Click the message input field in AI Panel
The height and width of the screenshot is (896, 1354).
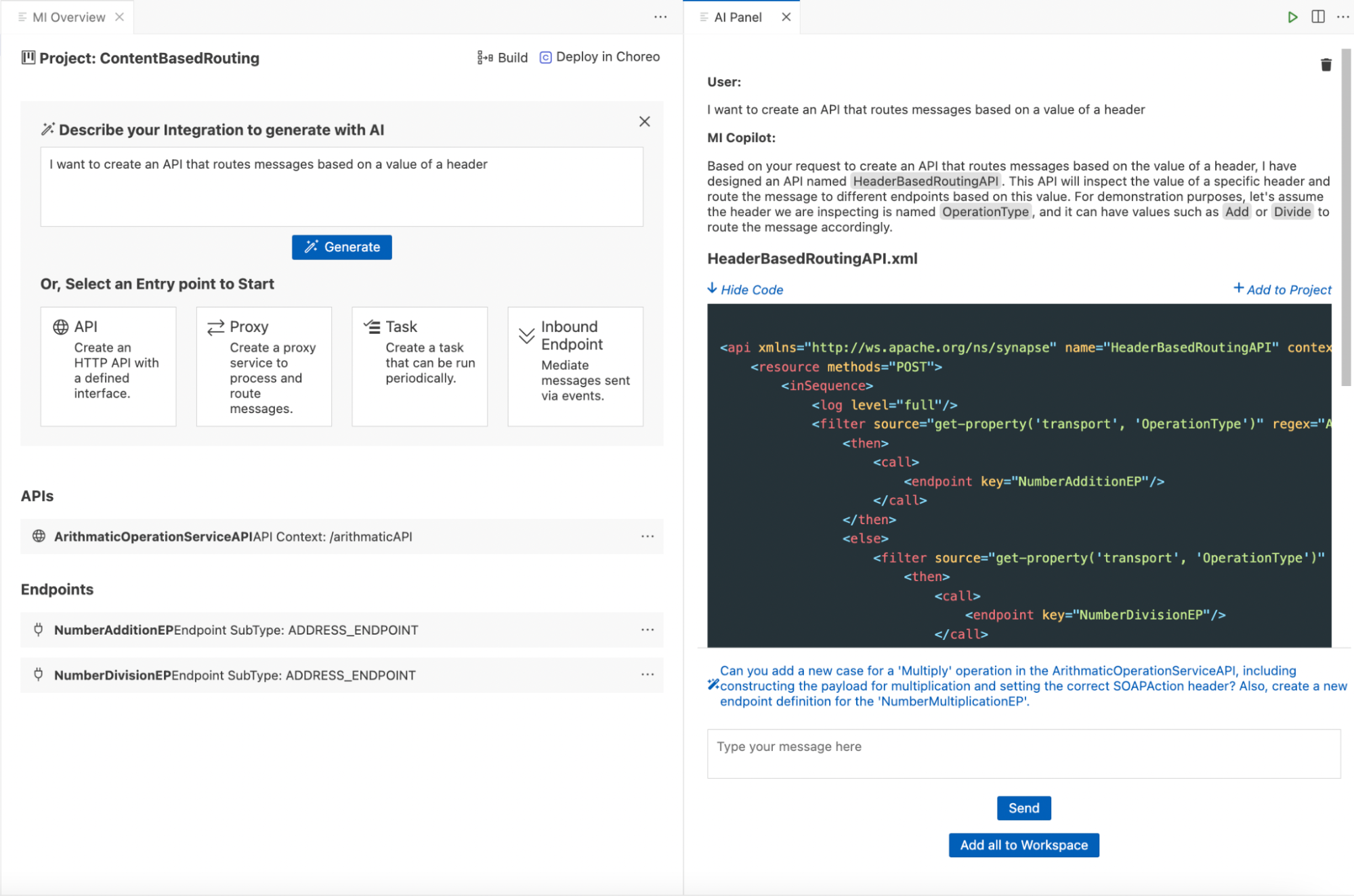click(1022, 752)
